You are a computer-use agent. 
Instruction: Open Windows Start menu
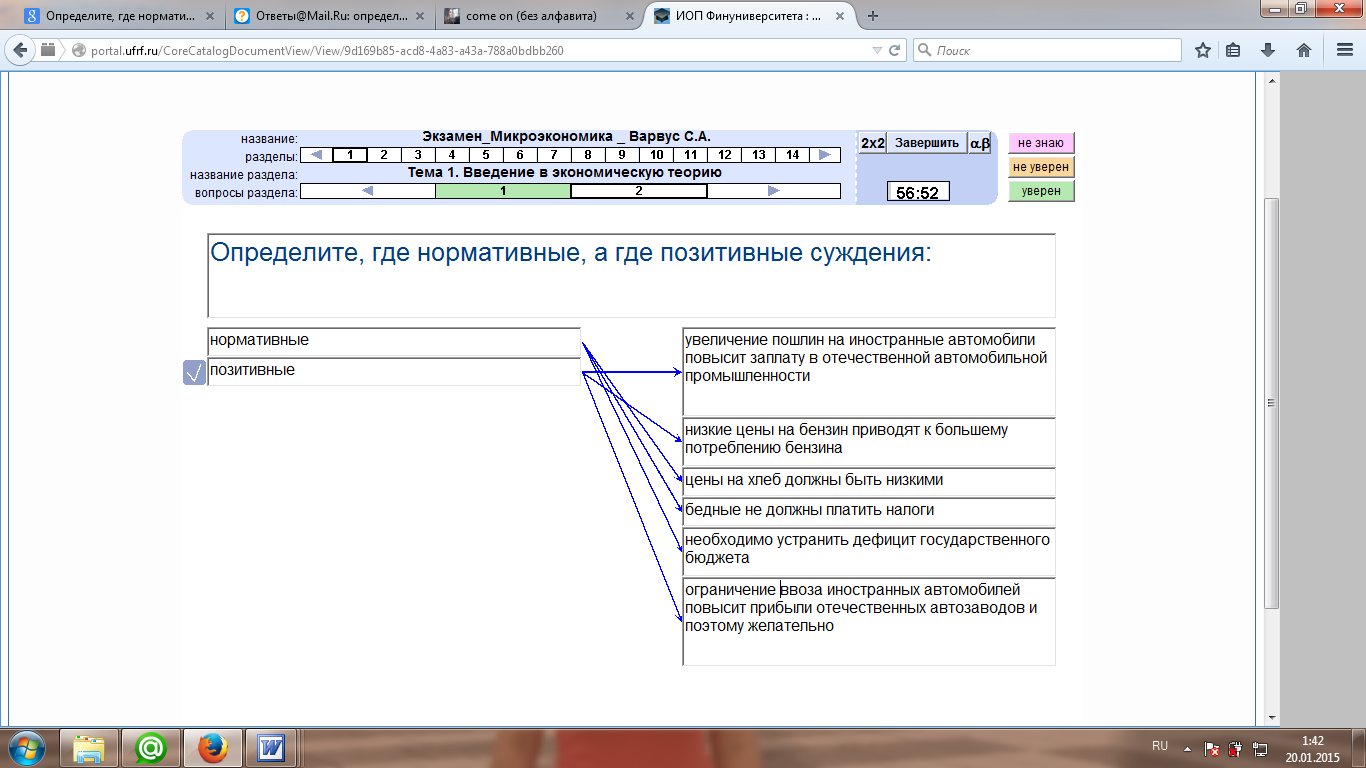click(29, 748)
